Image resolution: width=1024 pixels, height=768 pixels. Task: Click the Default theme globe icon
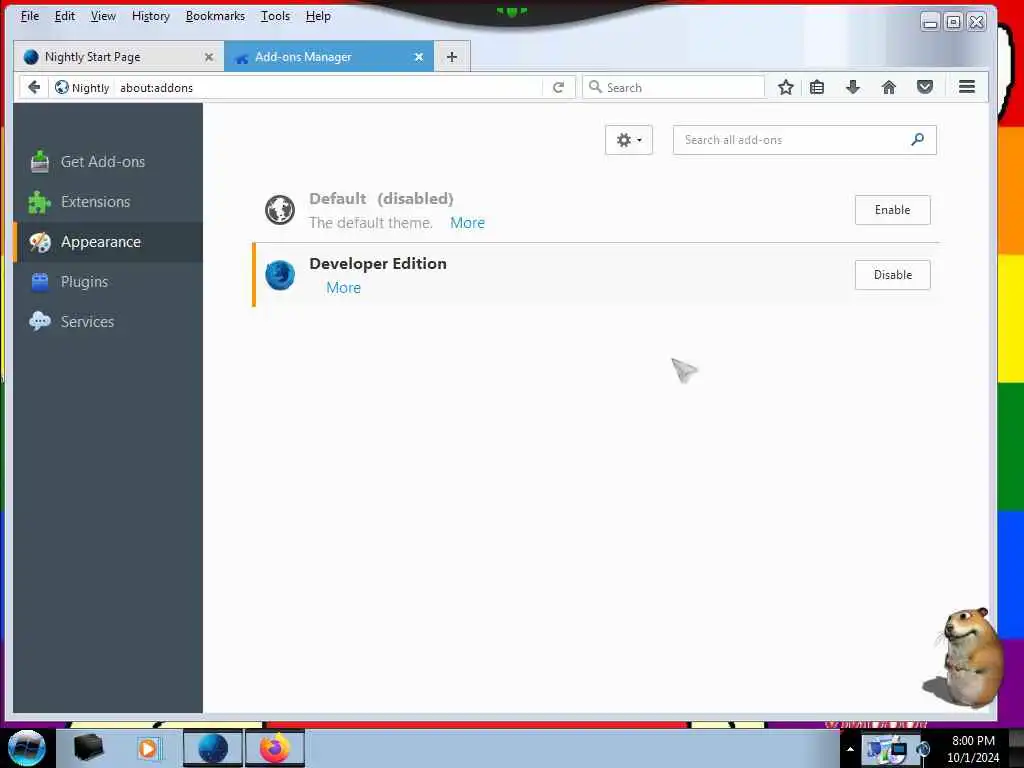pyautogui.click(x=280, y=210)
